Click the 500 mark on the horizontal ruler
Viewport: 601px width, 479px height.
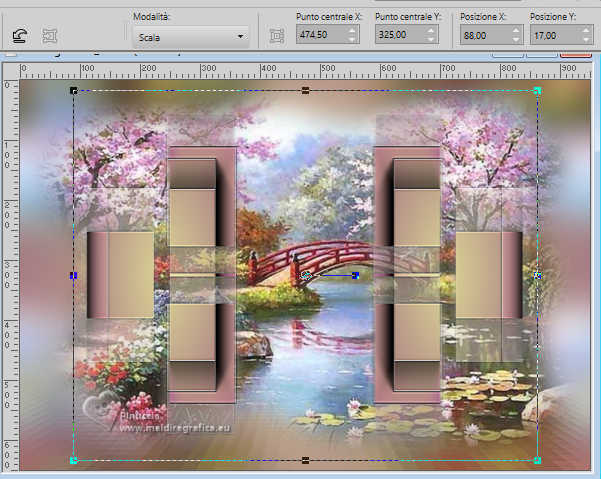tap(328, 68)
